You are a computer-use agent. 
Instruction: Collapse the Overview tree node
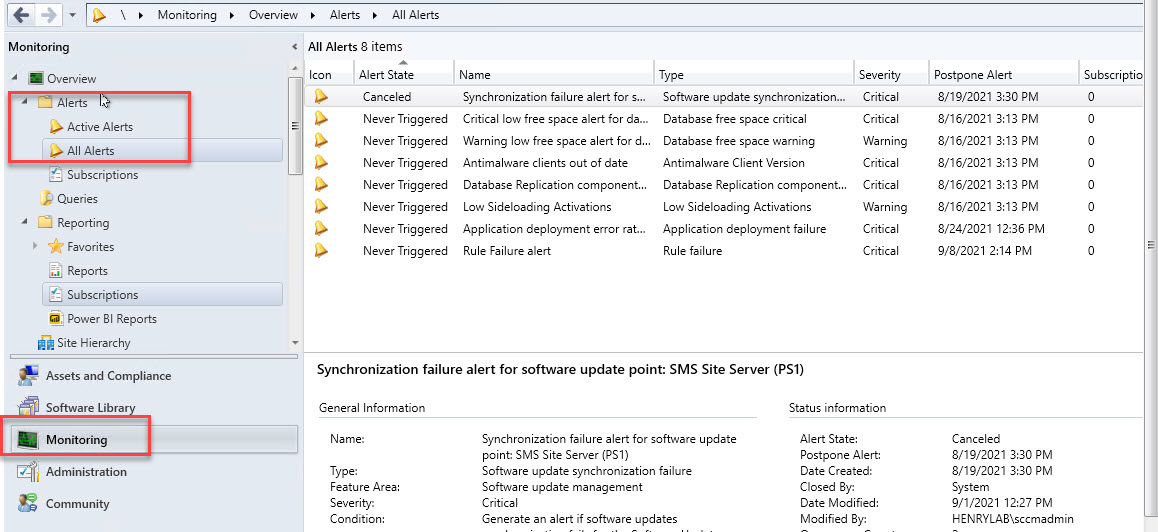pos(16,78)
